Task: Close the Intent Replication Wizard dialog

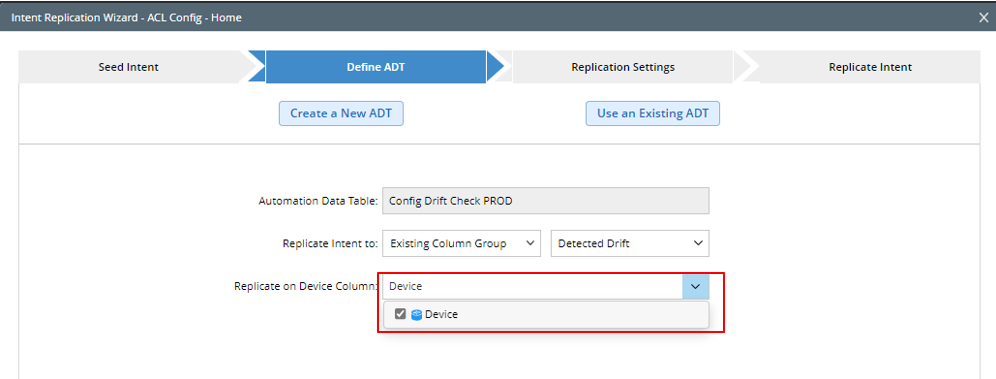Action: click(983, 18)
